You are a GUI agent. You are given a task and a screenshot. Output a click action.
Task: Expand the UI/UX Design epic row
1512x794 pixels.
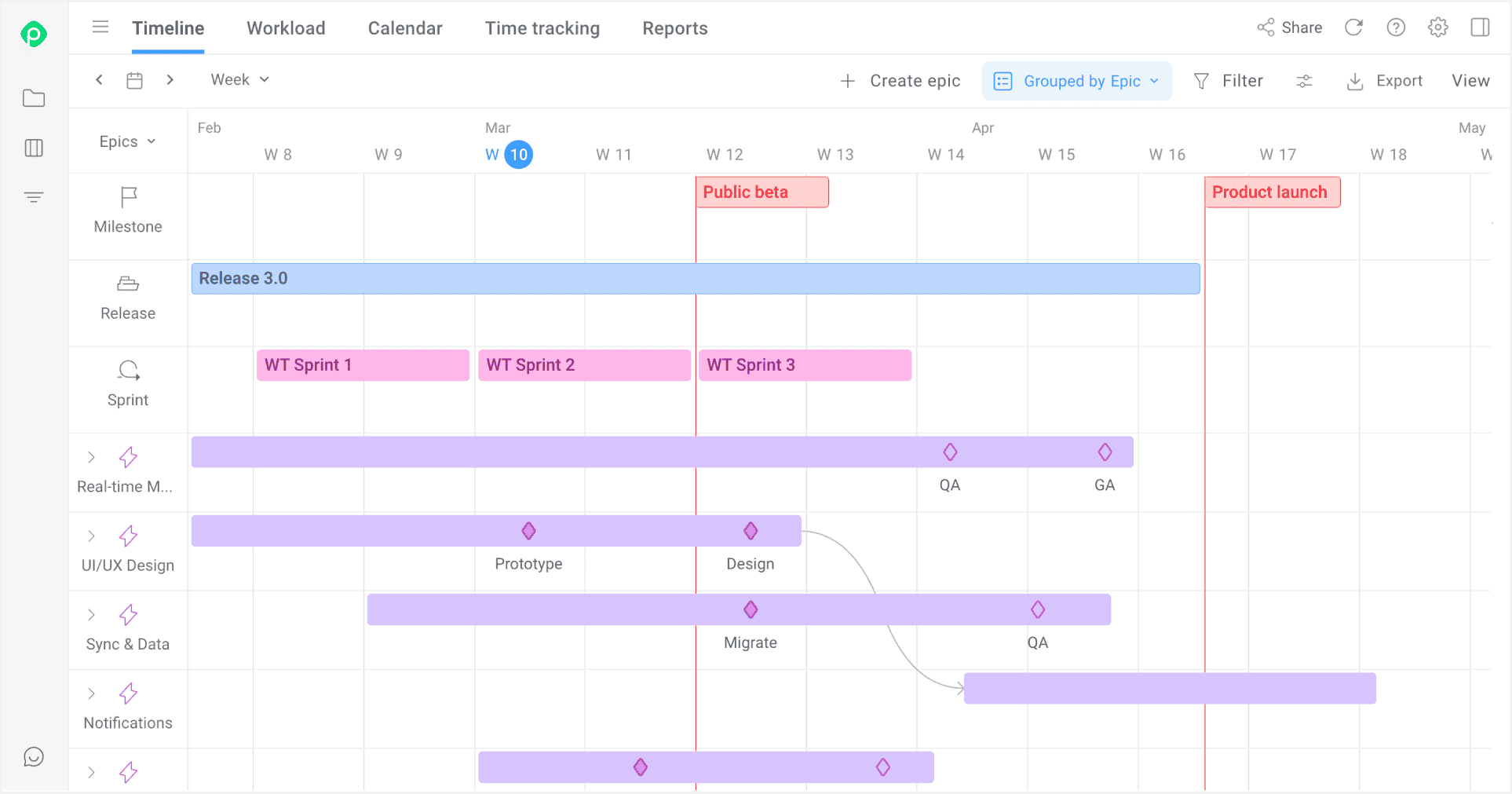pyautogui.click(x=92, y=536)
